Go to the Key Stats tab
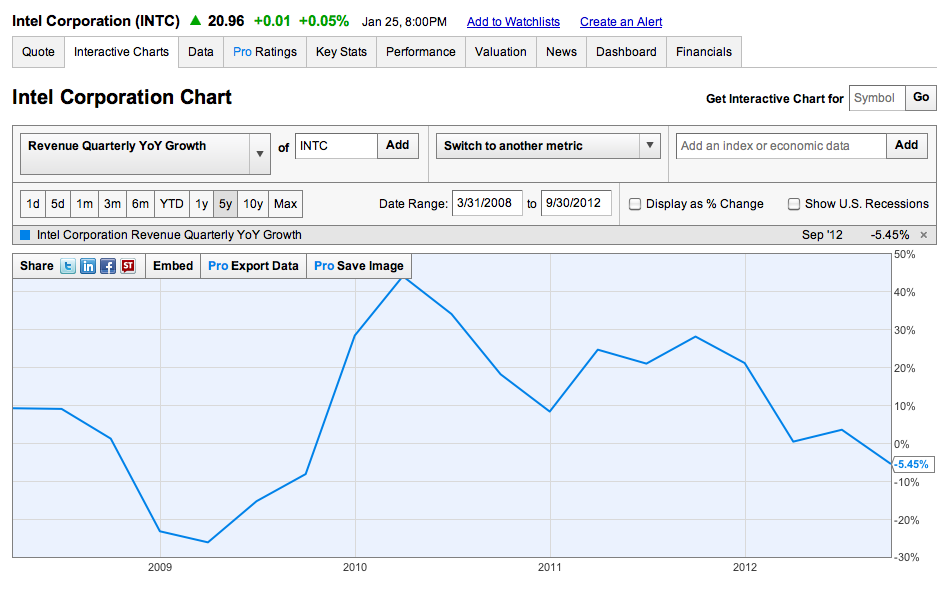 tap(341, 52)
